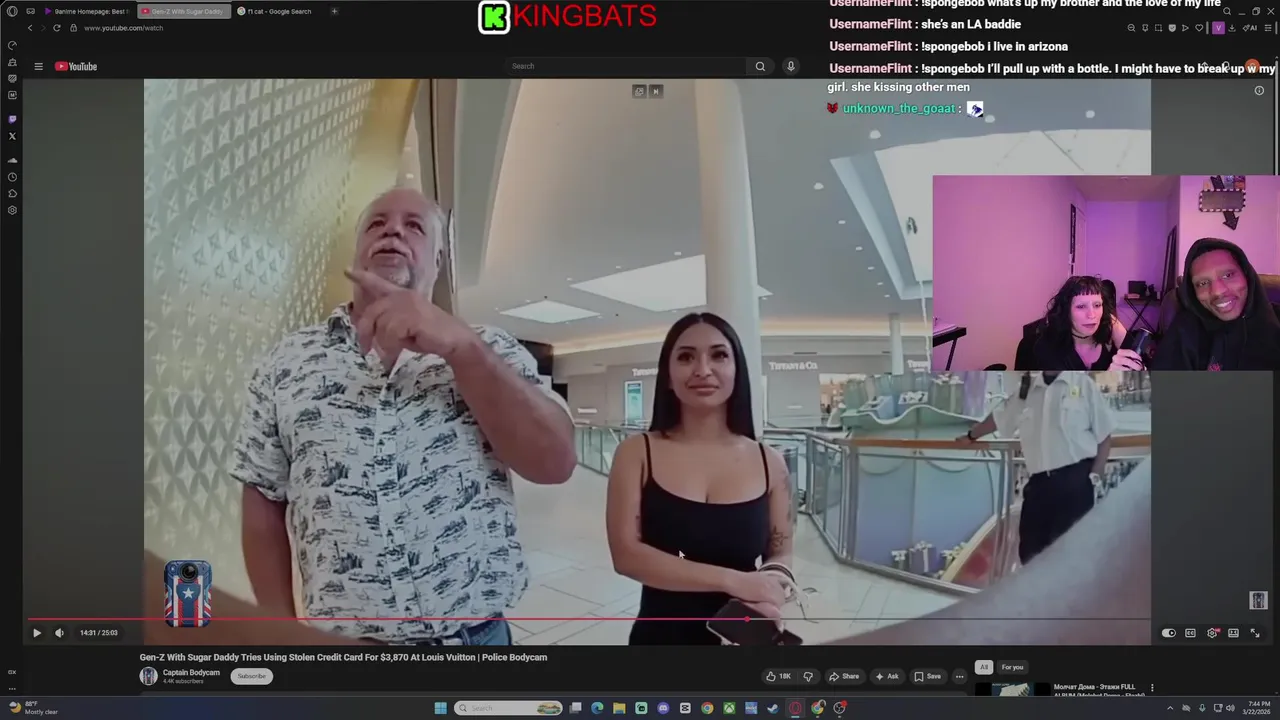Open the YouTube hamburger guide menu
Image resolution: width=1280 pixels, height=720 pixels.
coord(38,67)
